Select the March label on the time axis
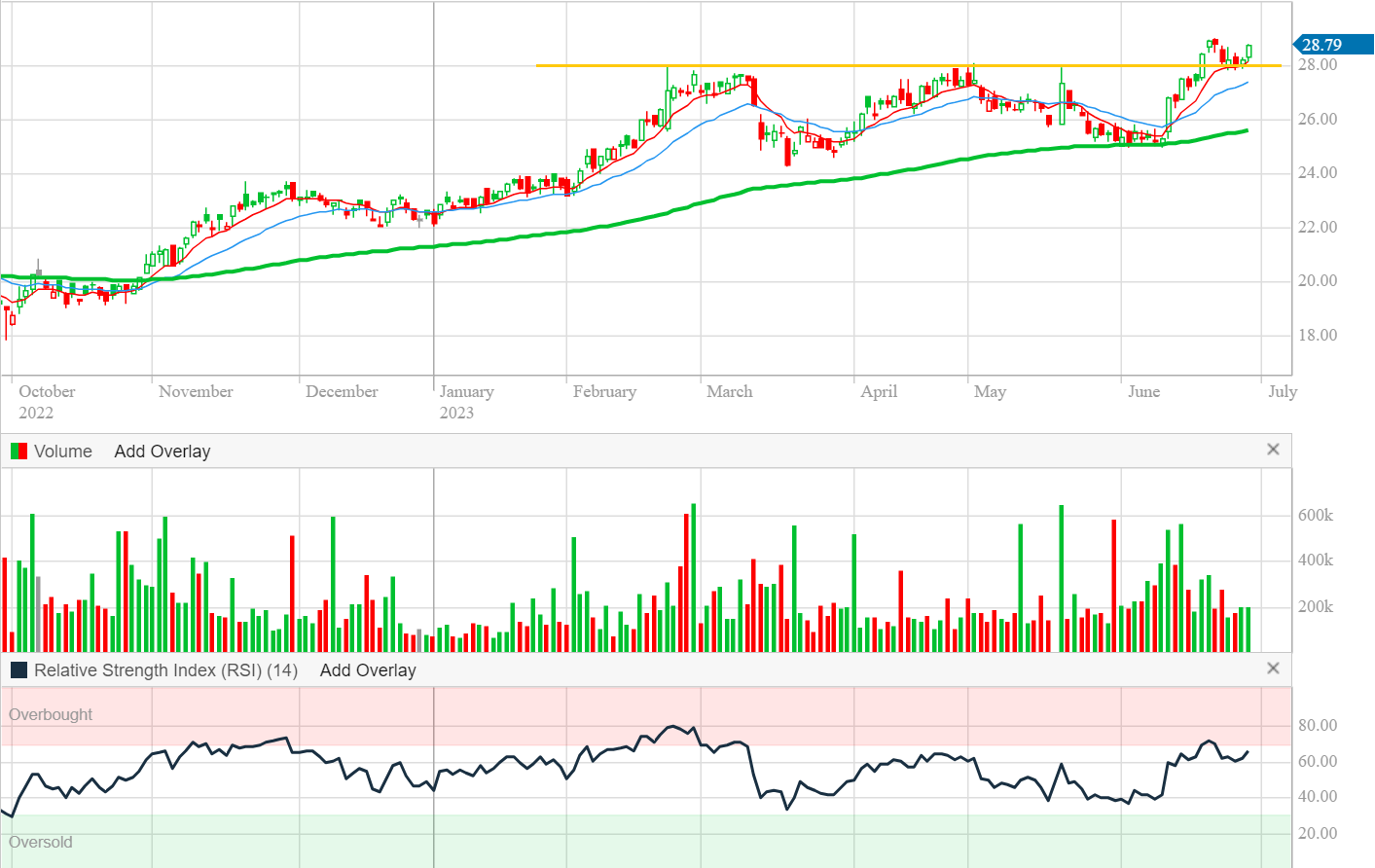1375x868 pixels. (x=729, y=392)
